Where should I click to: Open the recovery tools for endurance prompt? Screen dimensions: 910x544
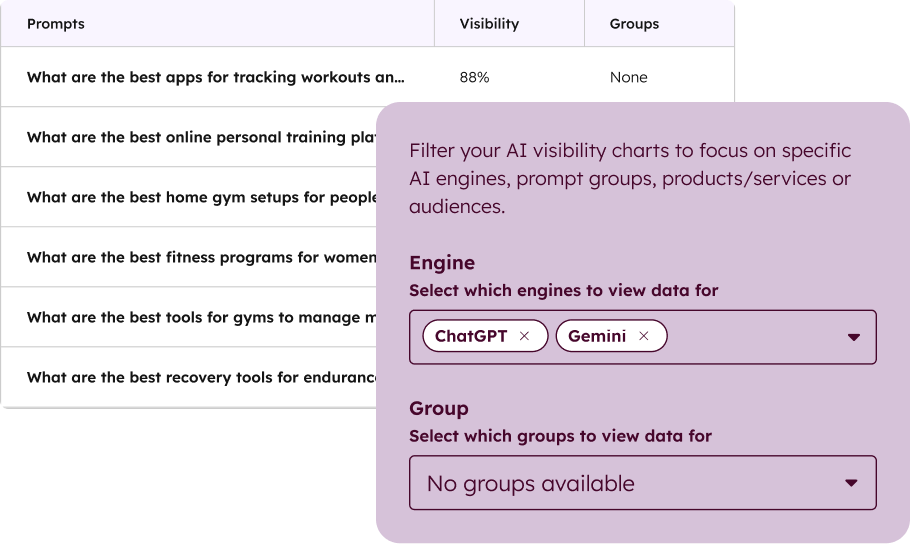pyautogui.click(x=200, y=377)
